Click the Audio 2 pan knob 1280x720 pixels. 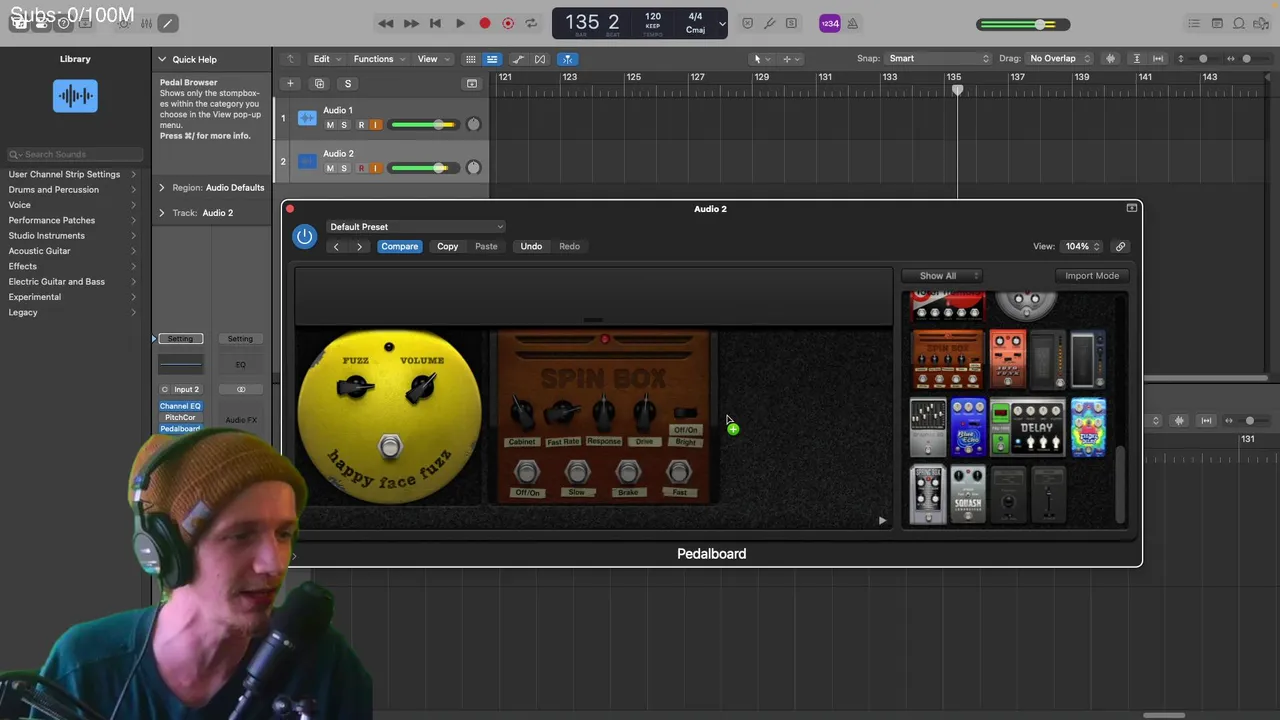click(473, 168)
